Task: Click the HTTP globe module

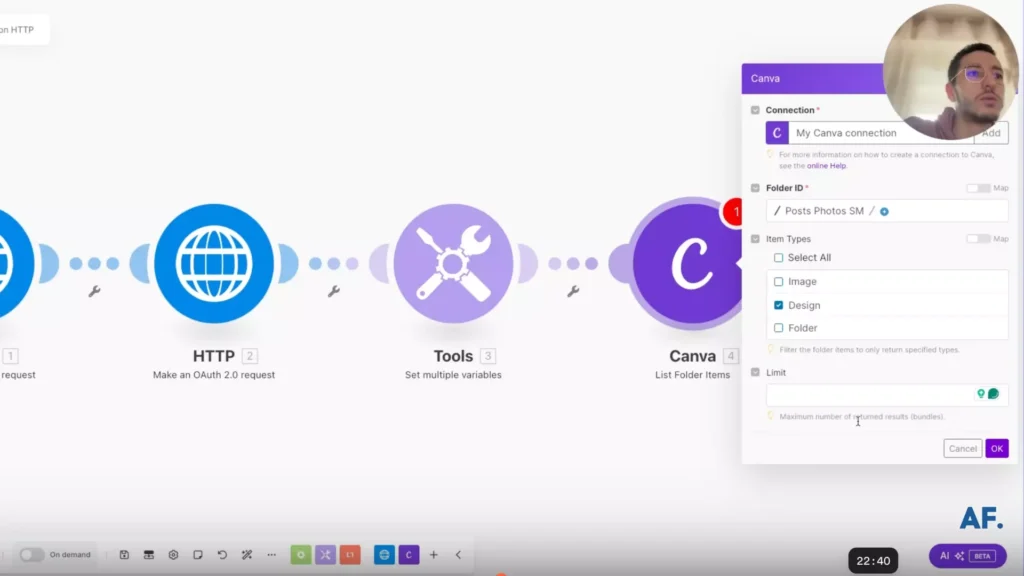Action: (214, 263)
